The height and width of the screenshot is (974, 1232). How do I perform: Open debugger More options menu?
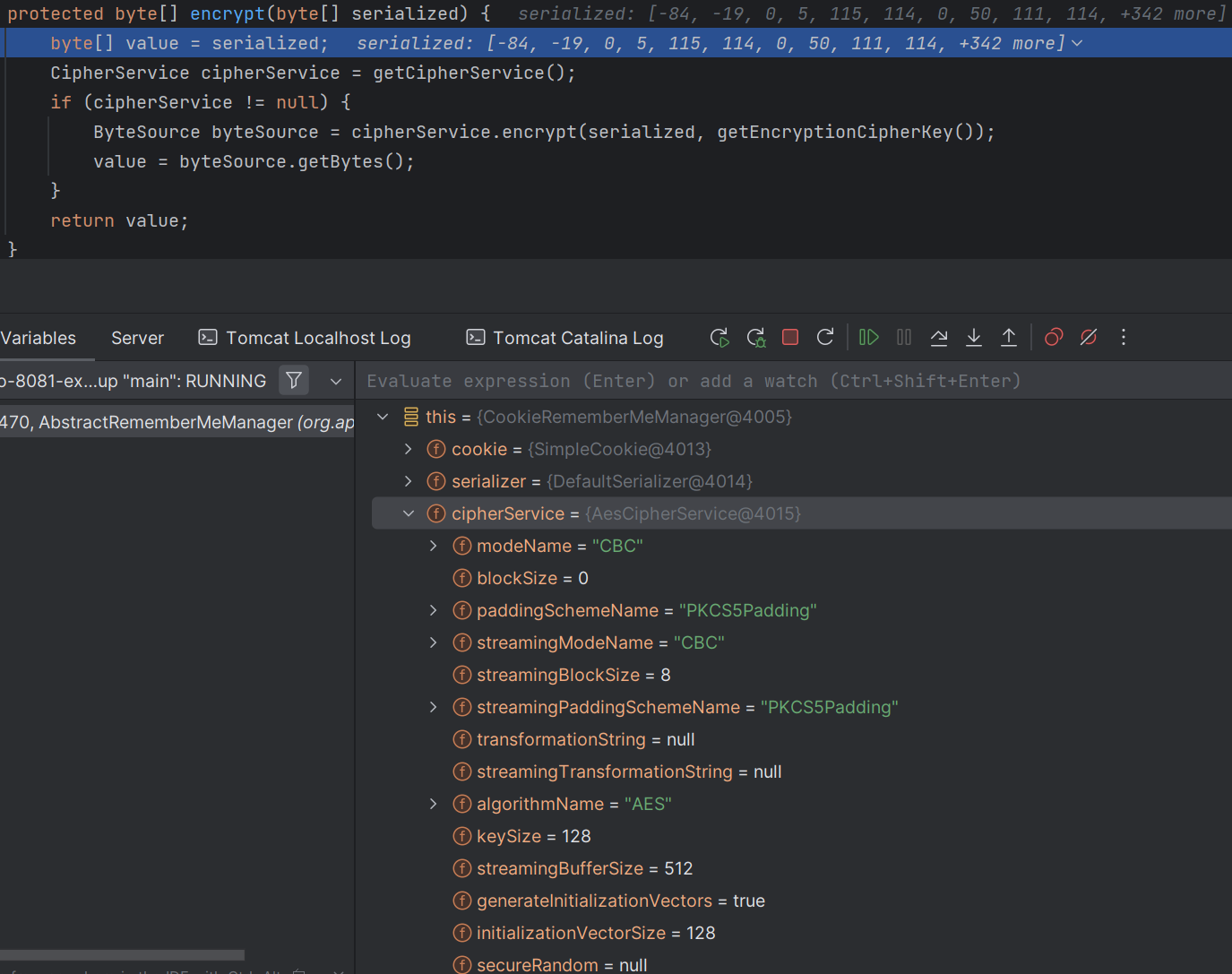1124,337
